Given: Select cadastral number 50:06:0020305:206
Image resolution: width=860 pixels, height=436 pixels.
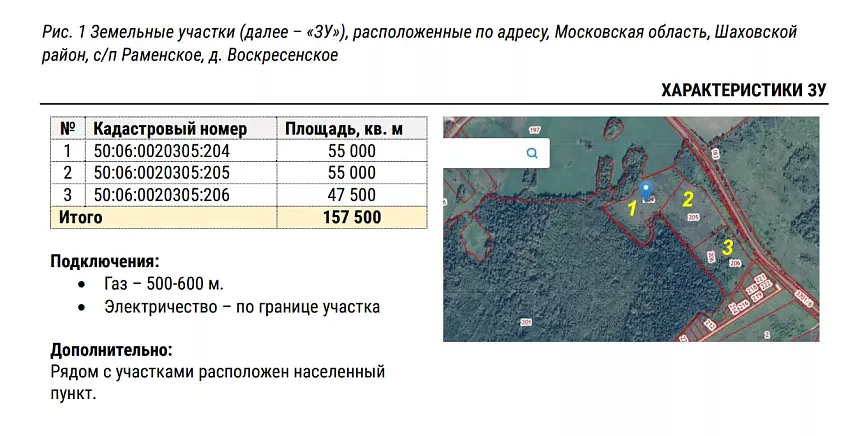Looking at the screenshot, I should 162,195.
